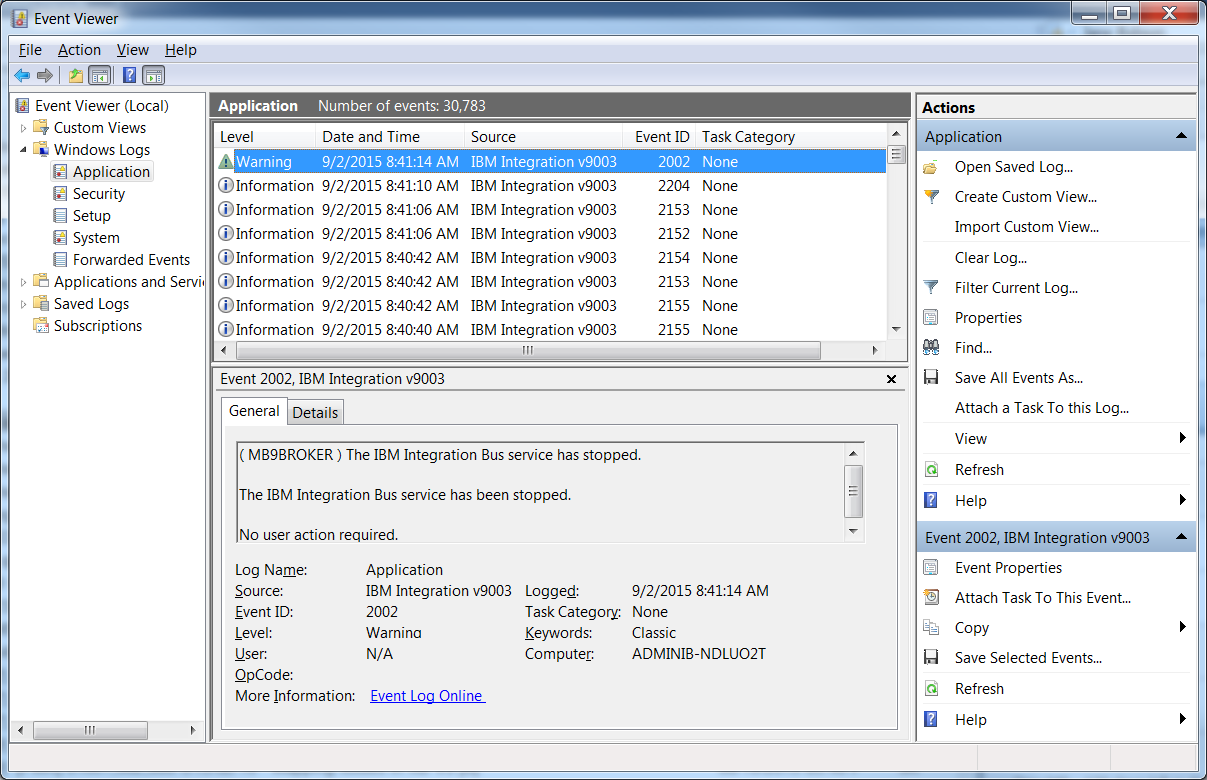Open the Action menu
The width and height of the screenshot is (1207, 780).
79,49
